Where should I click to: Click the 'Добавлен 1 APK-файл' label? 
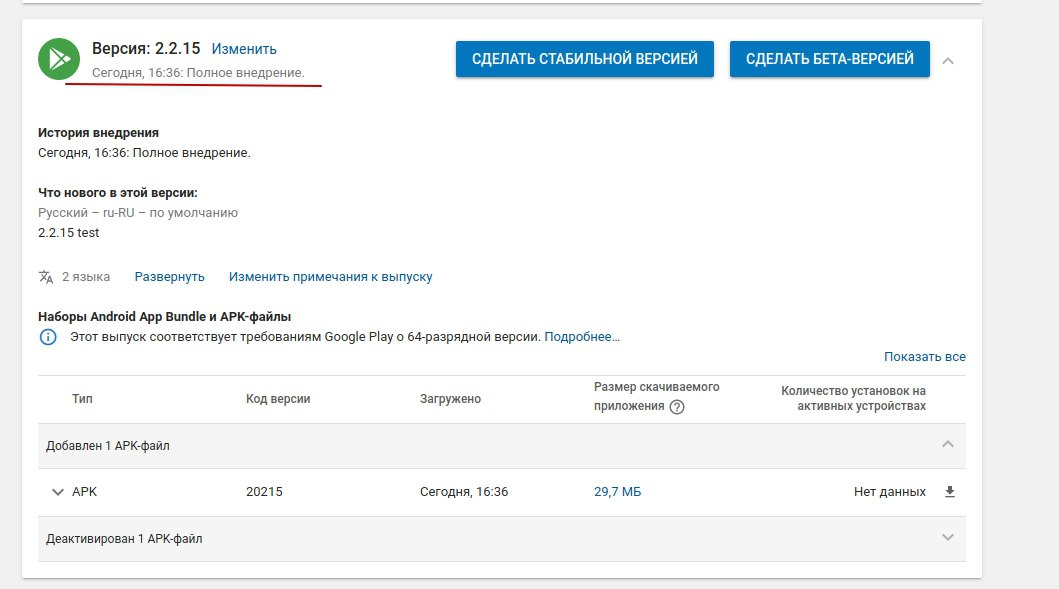[107, 446]
